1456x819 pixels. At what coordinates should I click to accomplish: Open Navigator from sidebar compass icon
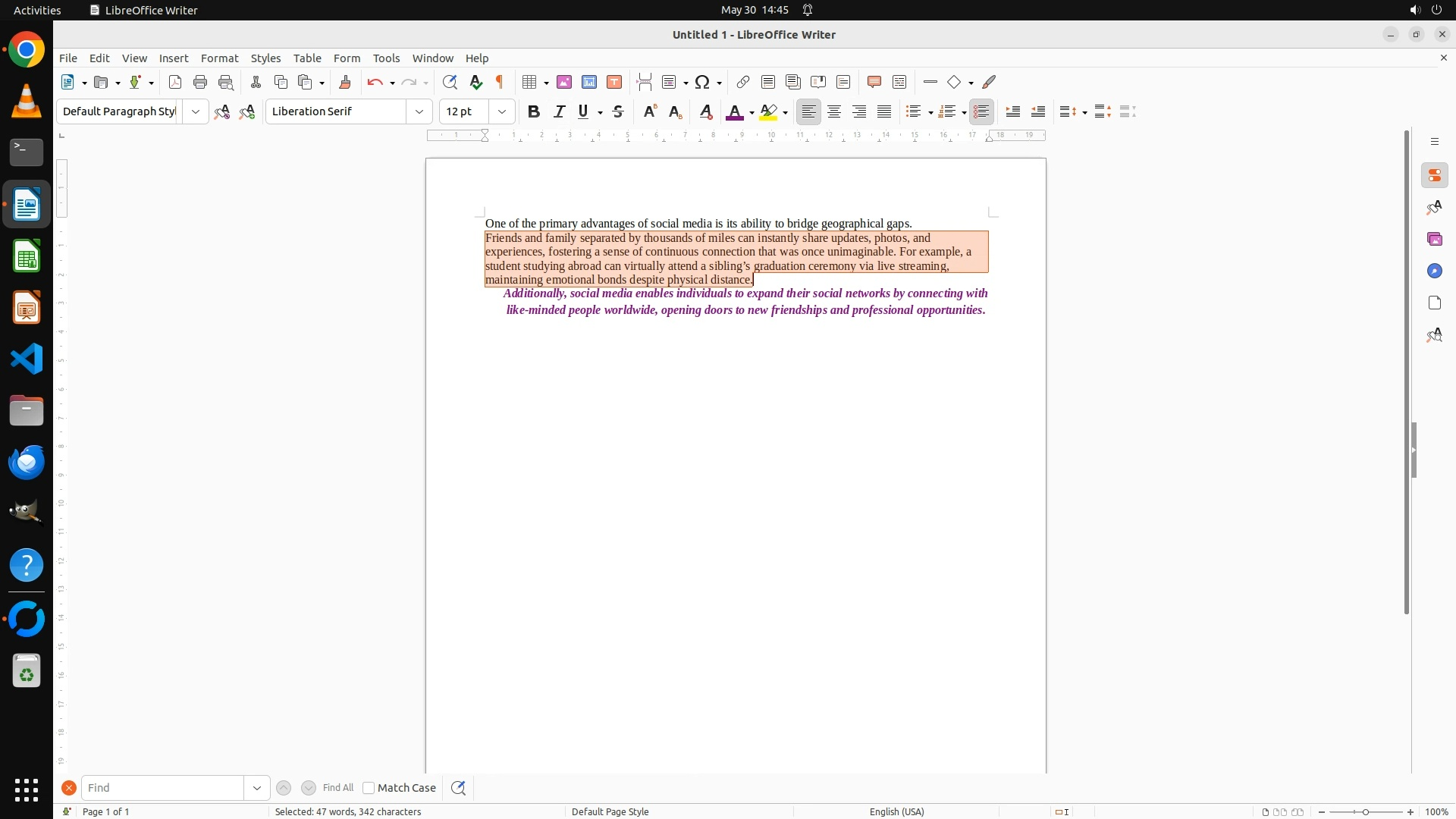click(1434, 271)
